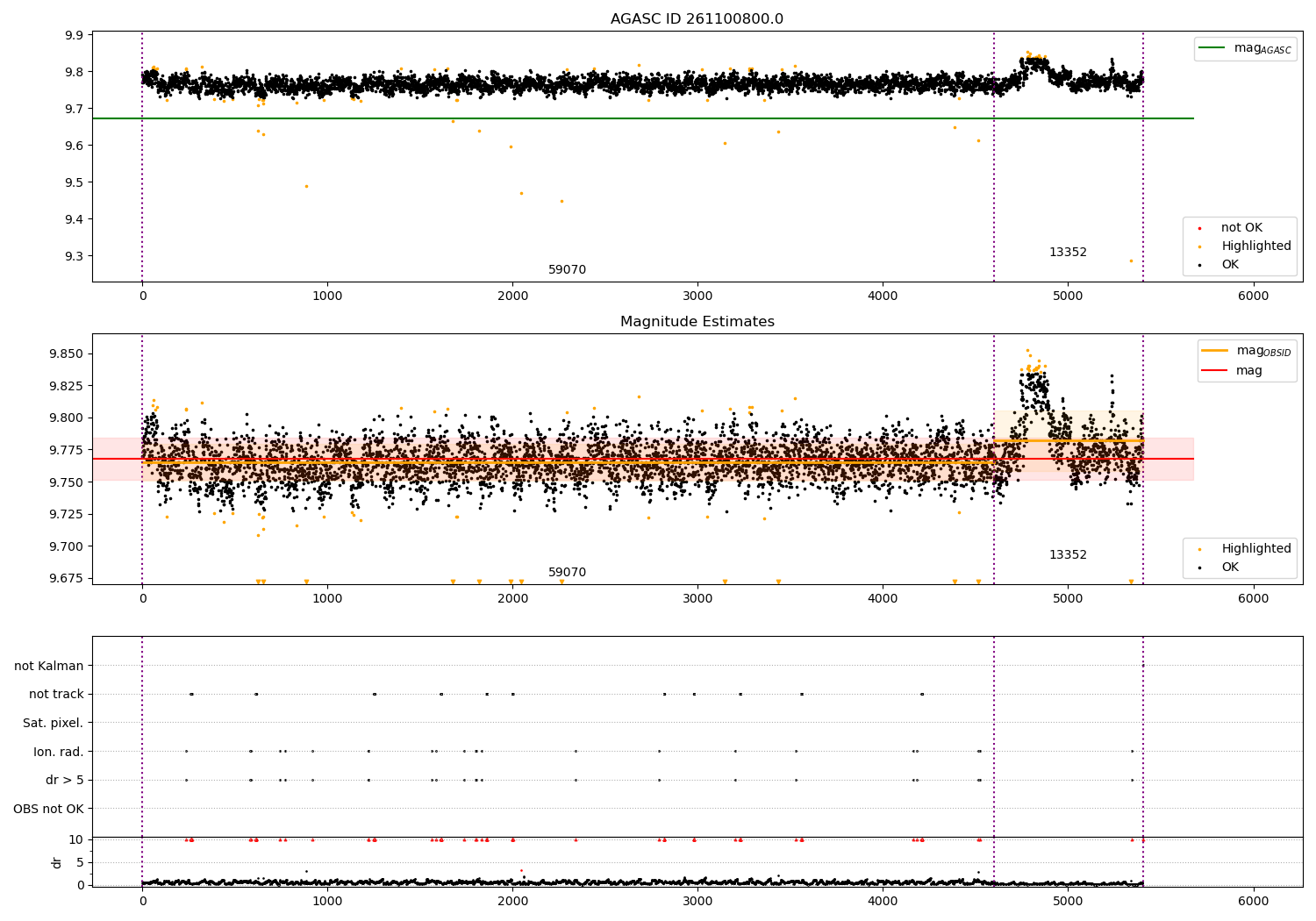Select 'Highlighted' legend entry in middle plot
Image resolution: width=1316 pixels, height=921 pixels.
pos(1239,549)
